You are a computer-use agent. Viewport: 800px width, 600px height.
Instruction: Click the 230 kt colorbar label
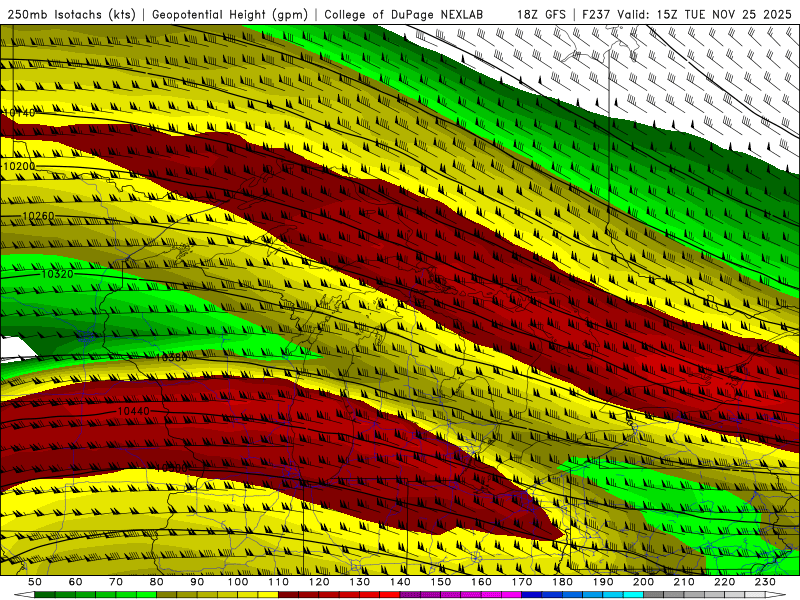click(765, 582)
